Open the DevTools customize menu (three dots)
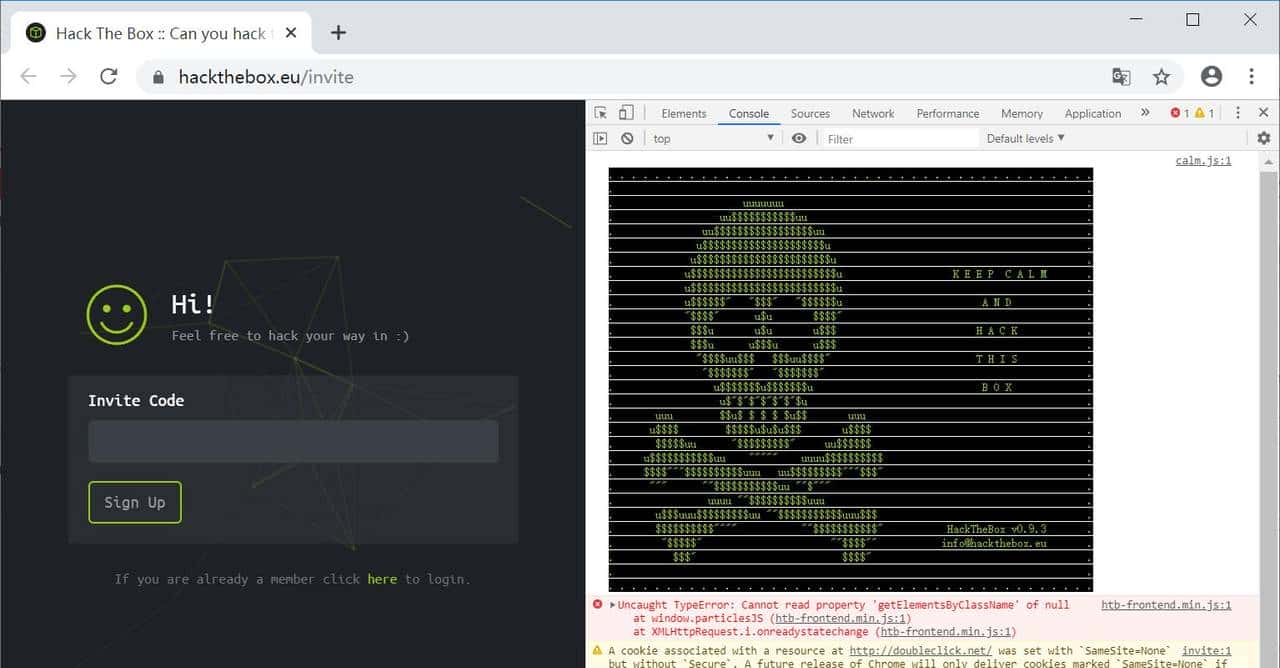Screen dimensions: 1280x668 [1237, 112]
